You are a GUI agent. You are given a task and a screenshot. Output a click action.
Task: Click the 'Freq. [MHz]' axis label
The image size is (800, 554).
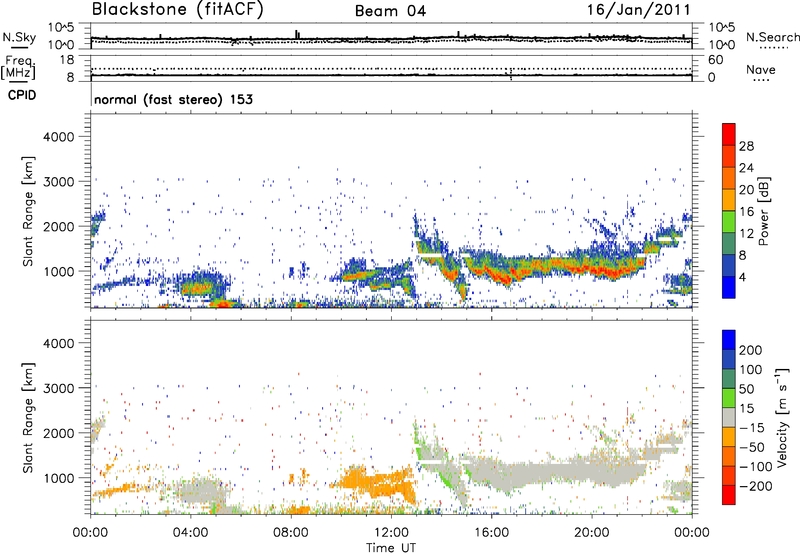[18, 68]
